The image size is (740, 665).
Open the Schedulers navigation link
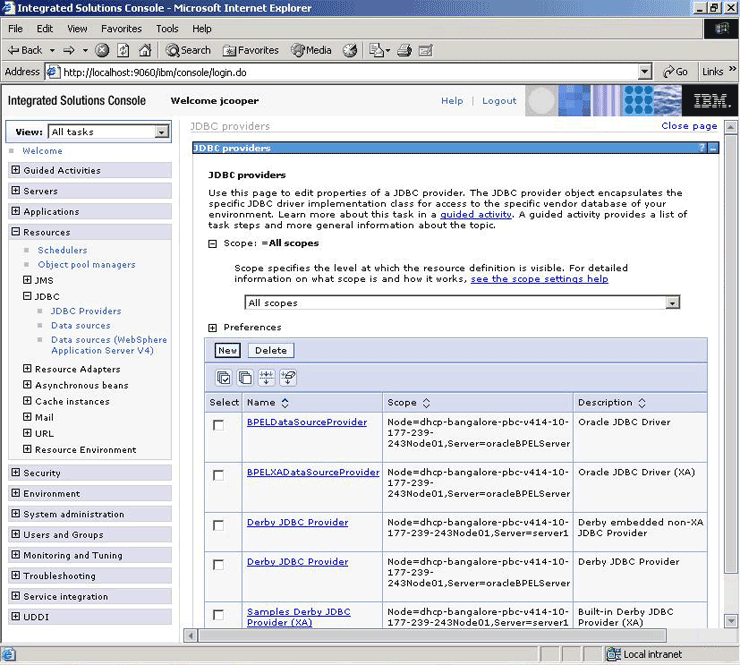(62, 250)
